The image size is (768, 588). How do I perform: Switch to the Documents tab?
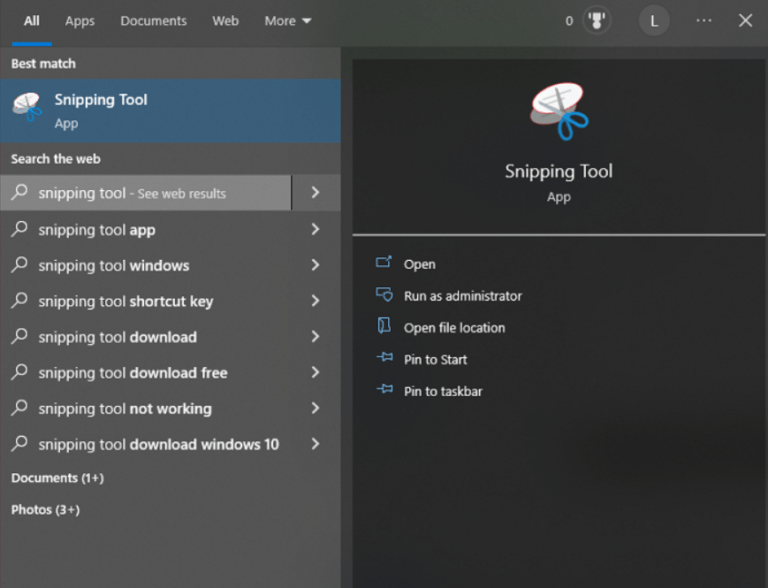(153, 21)
